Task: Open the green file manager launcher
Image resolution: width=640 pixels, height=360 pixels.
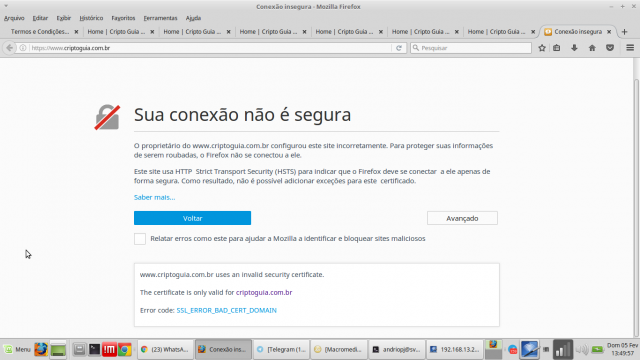Action: click(x=58, y=349)
